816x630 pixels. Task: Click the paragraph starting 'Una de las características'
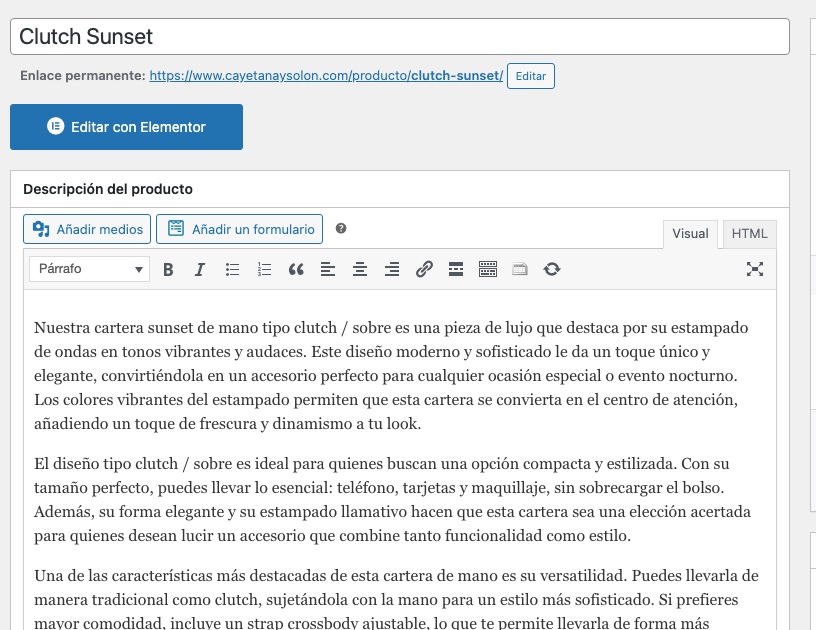tap(397, 599)
